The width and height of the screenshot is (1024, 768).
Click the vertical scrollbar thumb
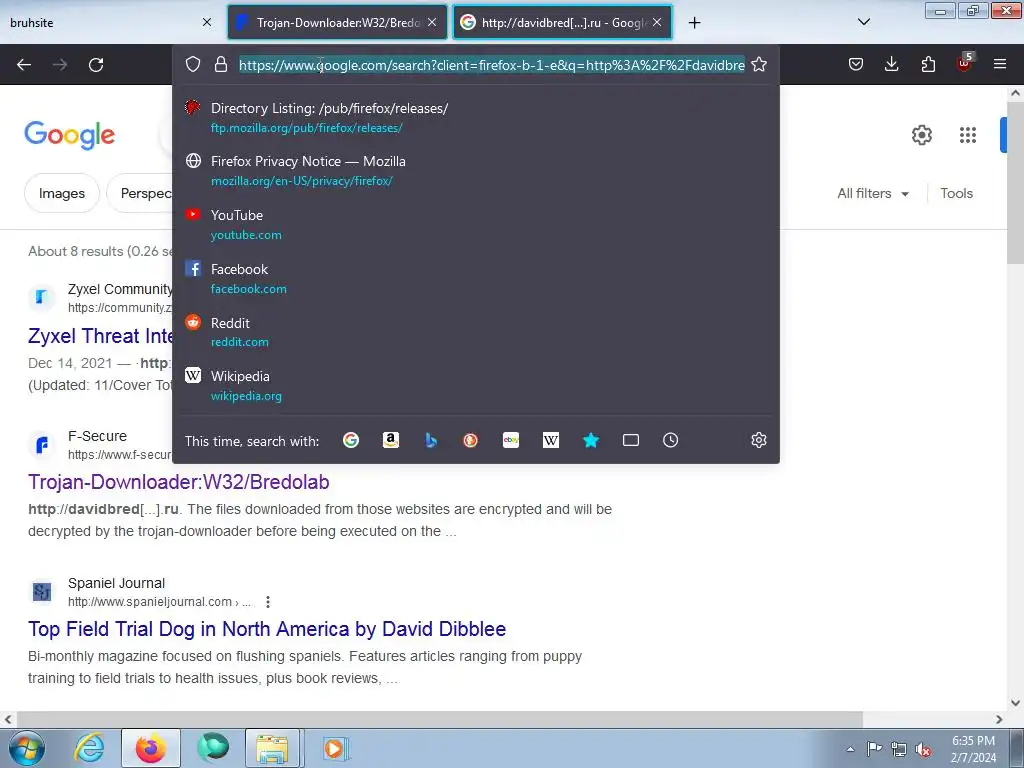click(x=1015, y=184)
